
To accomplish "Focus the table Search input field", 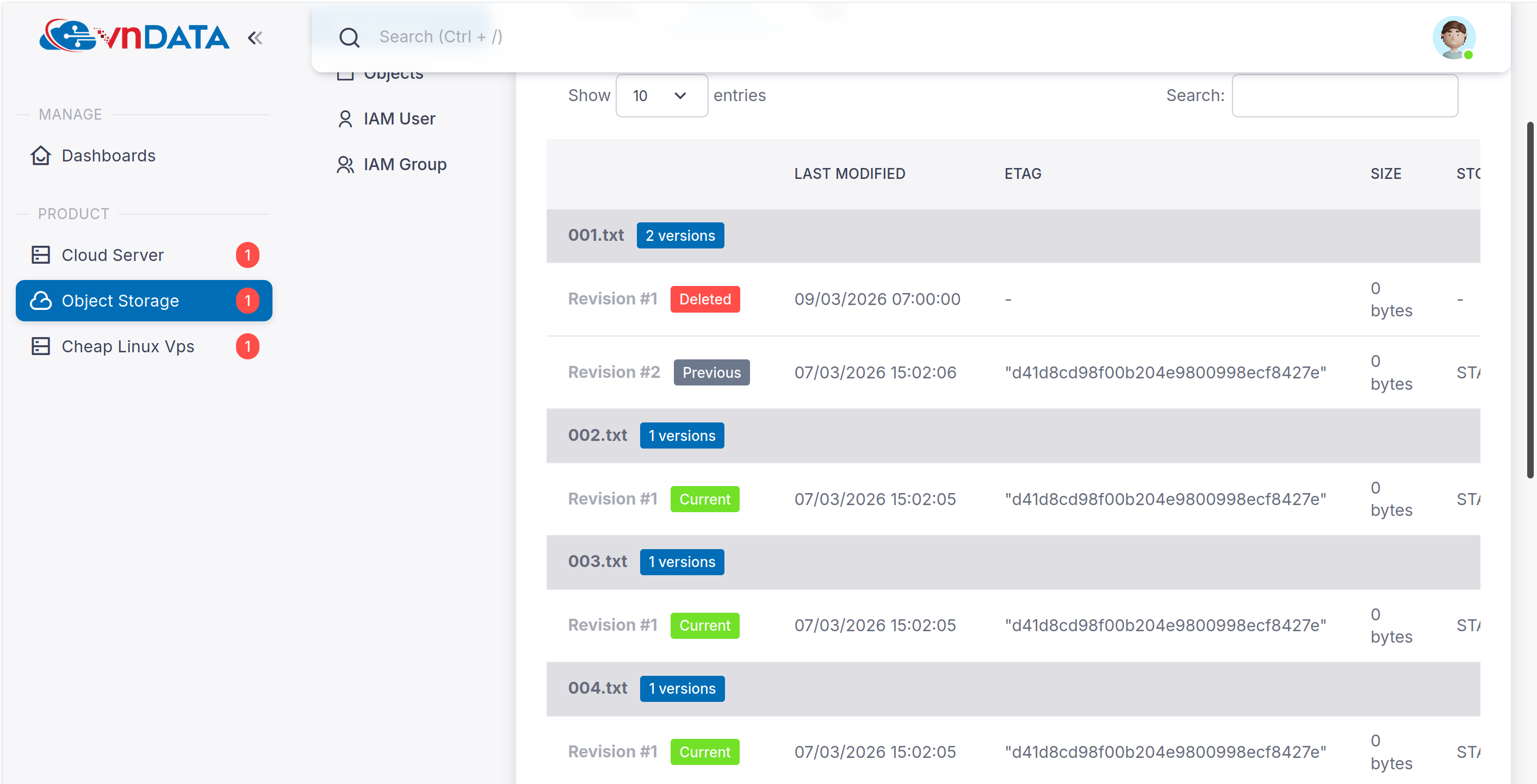I will 1344,96.
